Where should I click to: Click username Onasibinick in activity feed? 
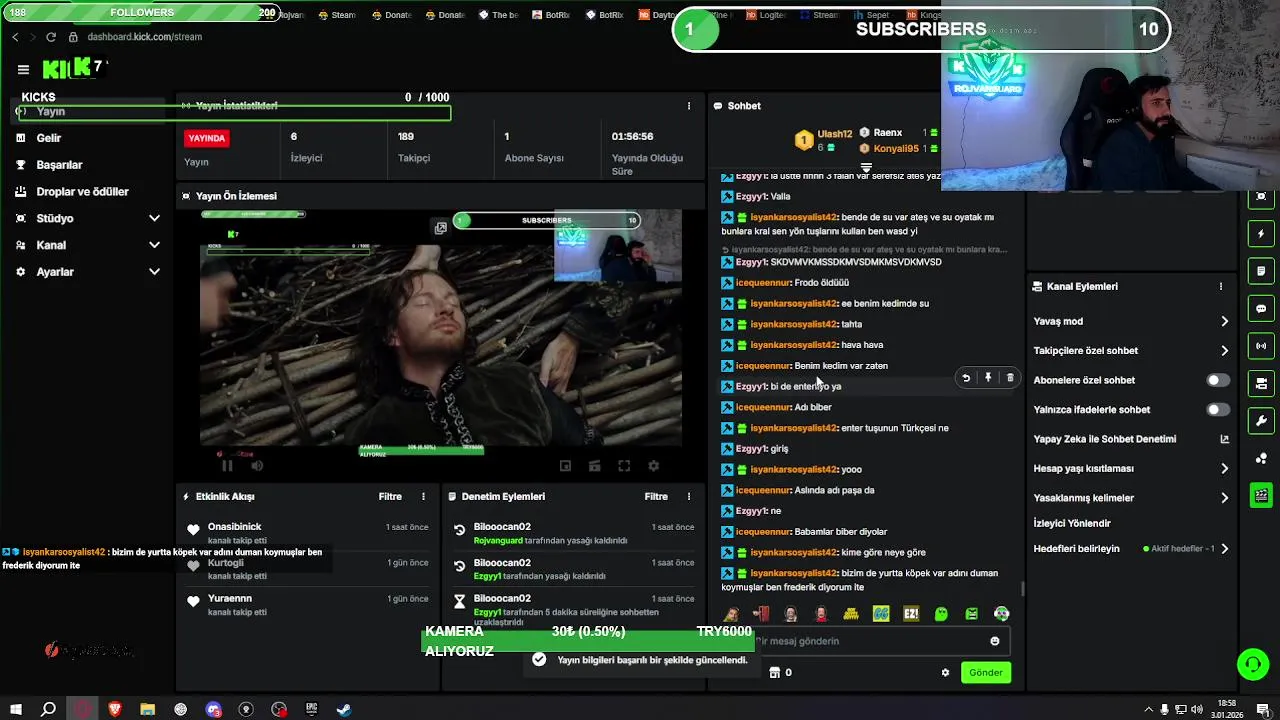234,527
